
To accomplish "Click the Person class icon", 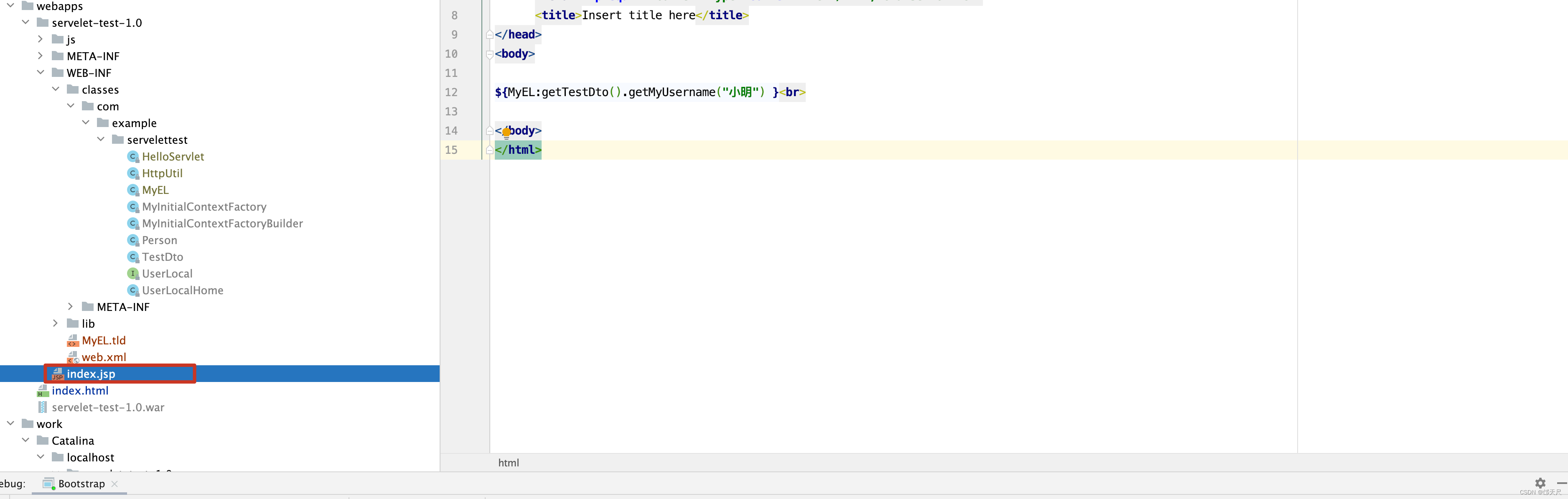I will [x=133, y=240].
